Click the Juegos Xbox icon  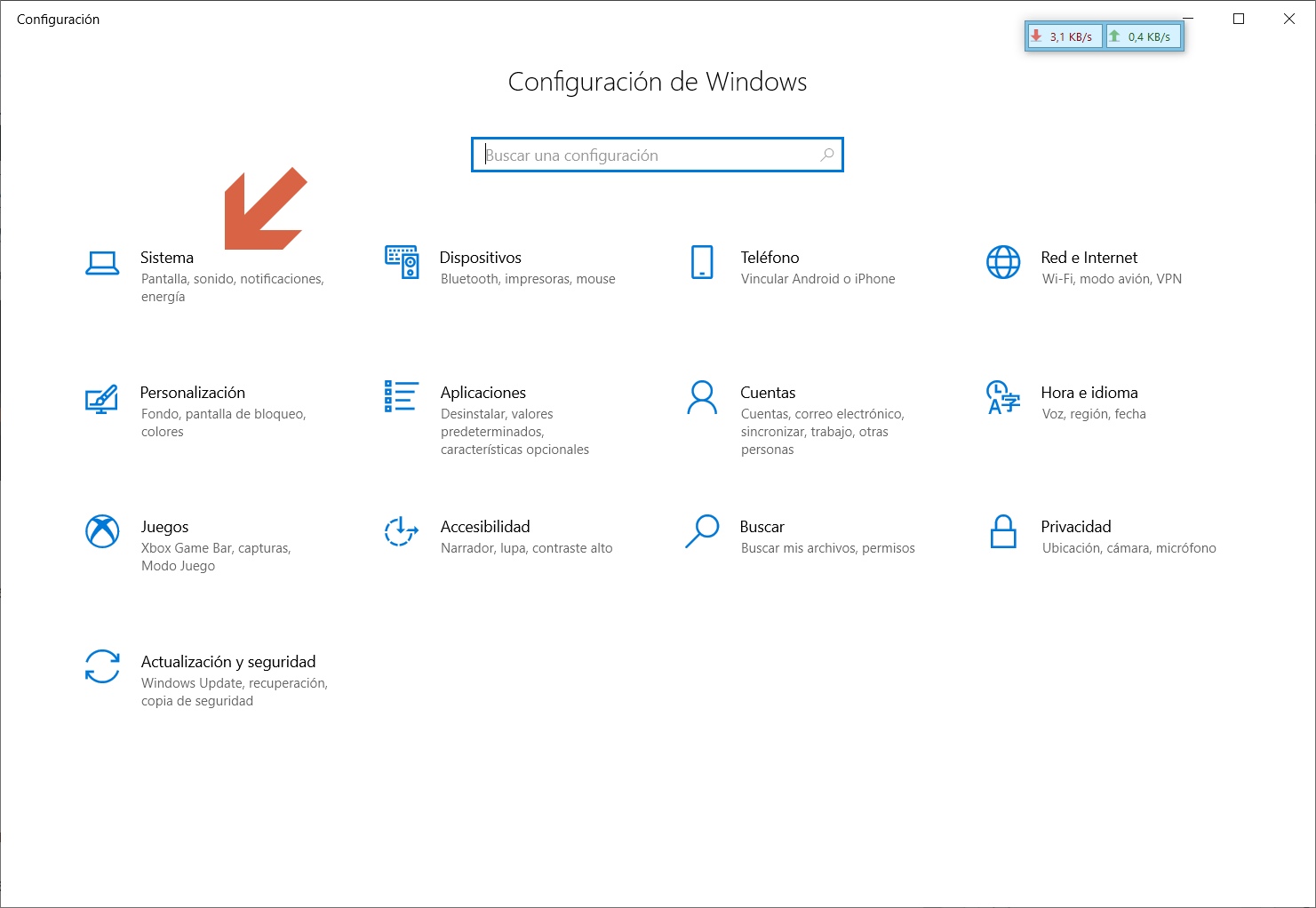pyautogui.click(x=102, y=531)
